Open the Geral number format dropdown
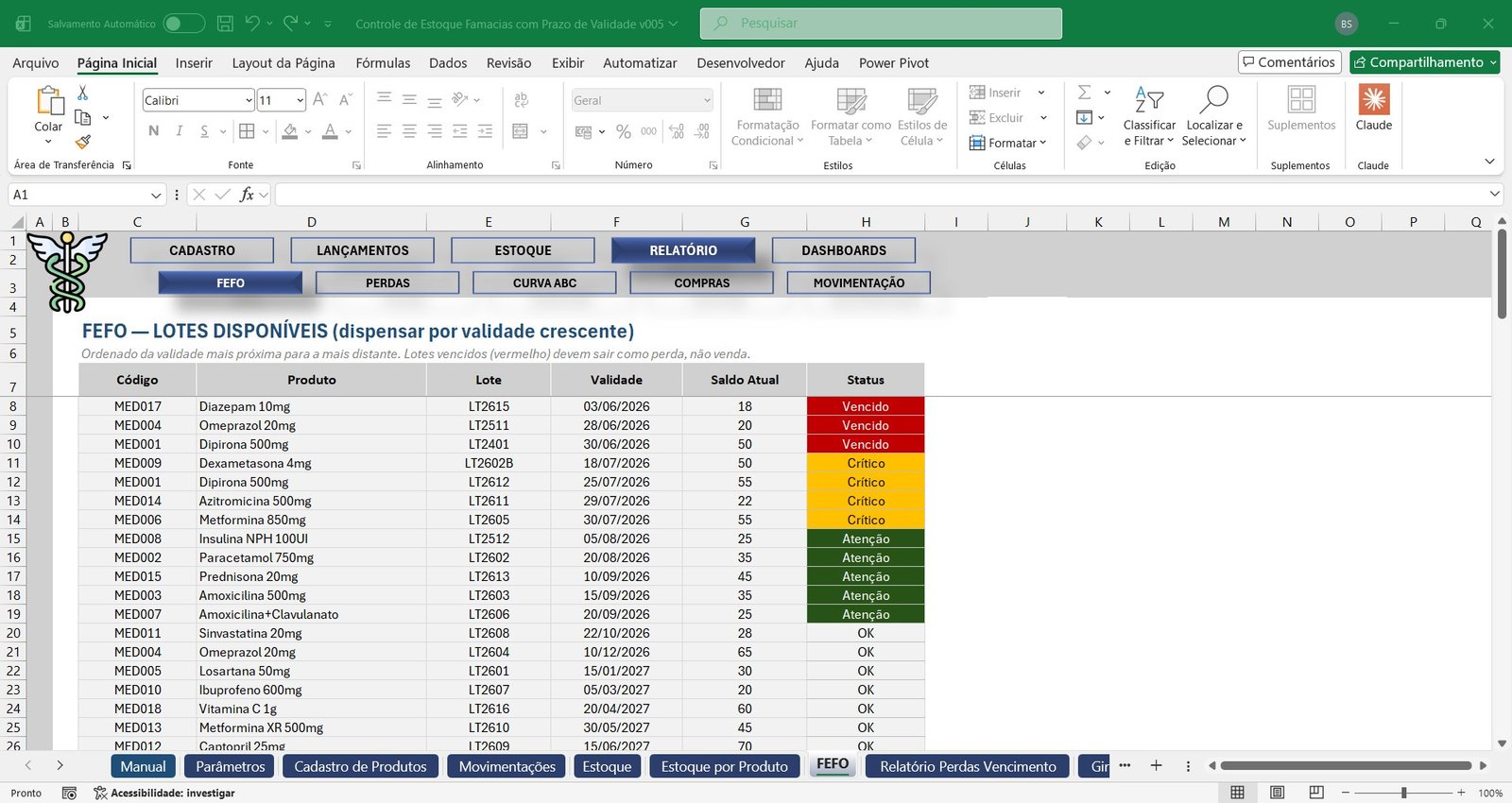 [706, 100]
